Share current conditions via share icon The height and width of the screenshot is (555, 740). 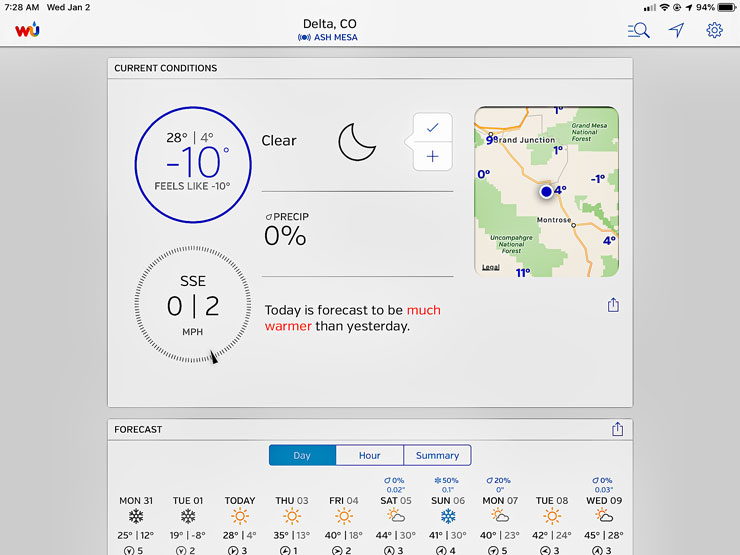click(614, 306)
